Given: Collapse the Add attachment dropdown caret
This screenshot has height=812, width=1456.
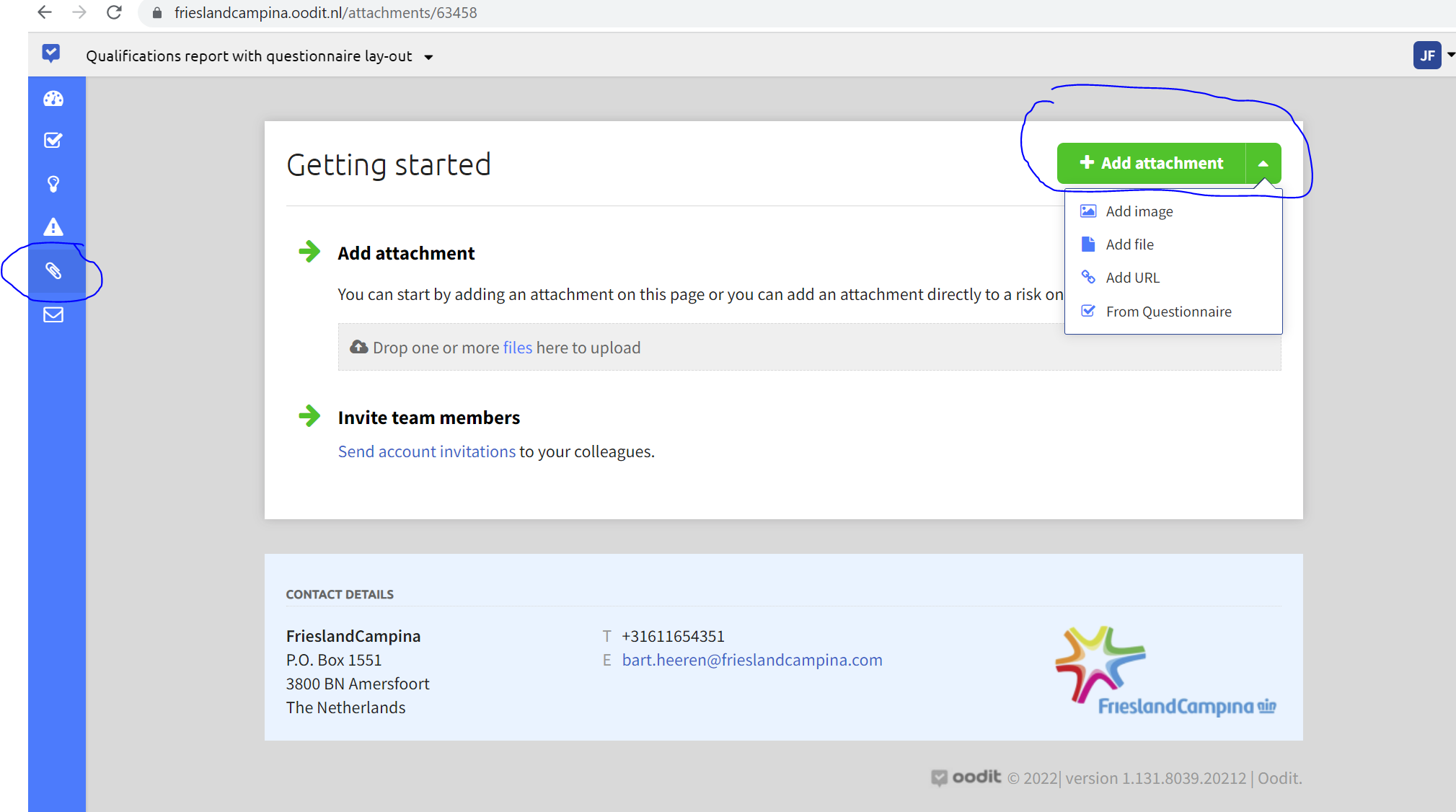Looking at the screenshot, I should coord(1263,163).
